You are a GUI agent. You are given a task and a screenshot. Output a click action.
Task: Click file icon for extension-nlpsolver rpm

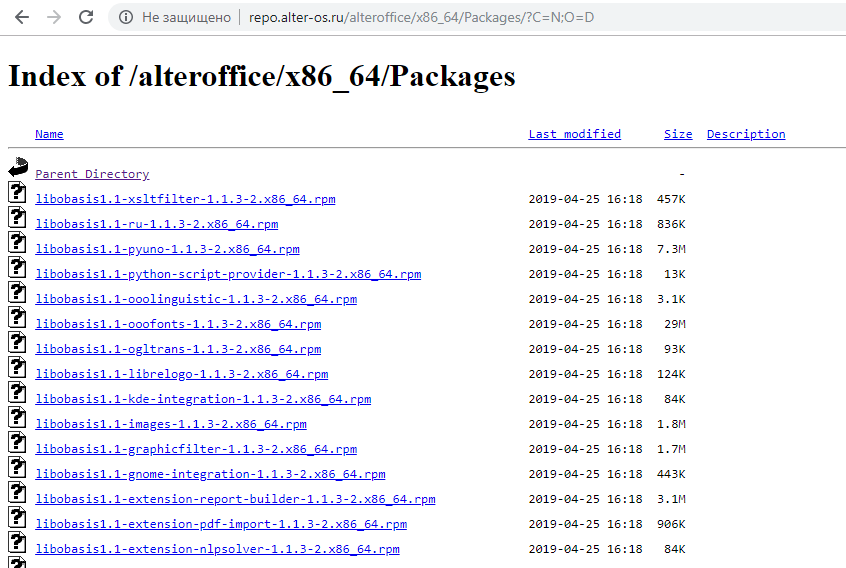pos(17,542)
